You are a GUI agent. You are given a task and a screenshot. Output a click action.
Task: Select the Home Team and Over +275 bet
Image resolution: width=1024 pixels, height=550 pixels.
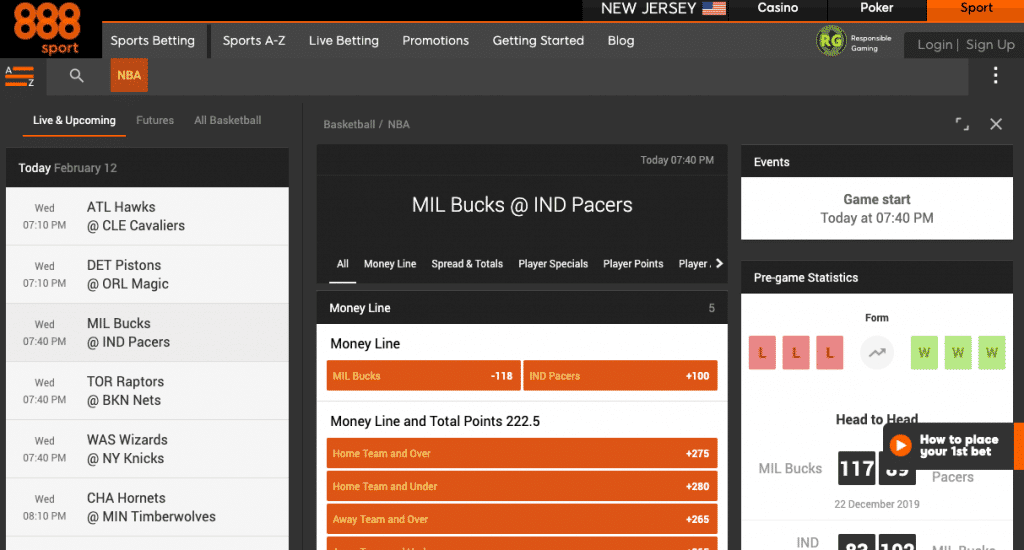click(x=521, y=453)
